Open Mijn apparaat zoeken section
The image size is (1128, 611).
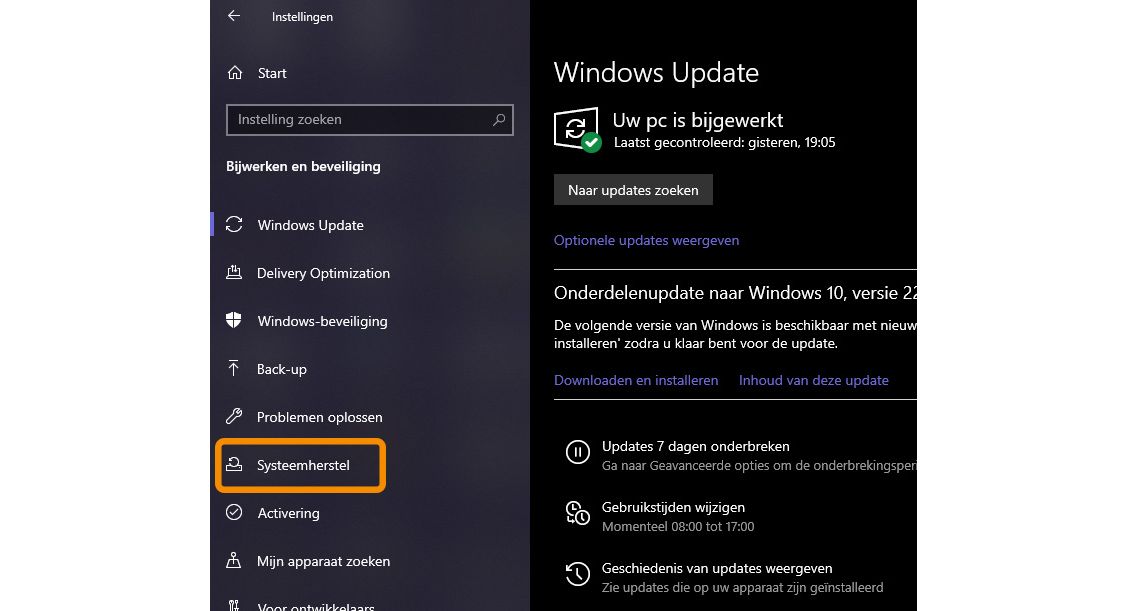coord(323,561)
